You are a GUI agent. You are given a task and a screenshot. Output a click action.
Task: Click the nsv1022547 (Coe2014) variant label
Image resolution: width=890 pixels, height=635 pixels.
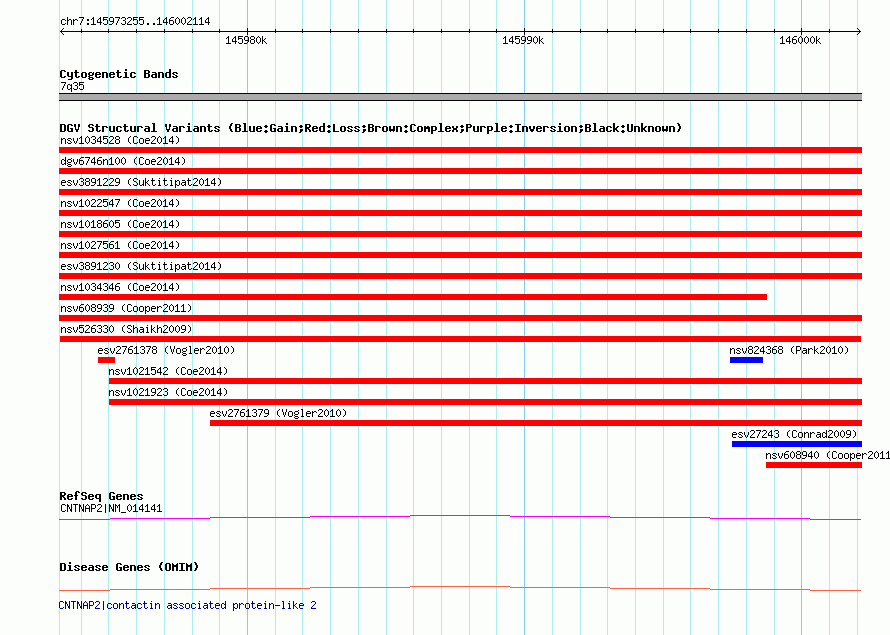(x=120, y=203)
